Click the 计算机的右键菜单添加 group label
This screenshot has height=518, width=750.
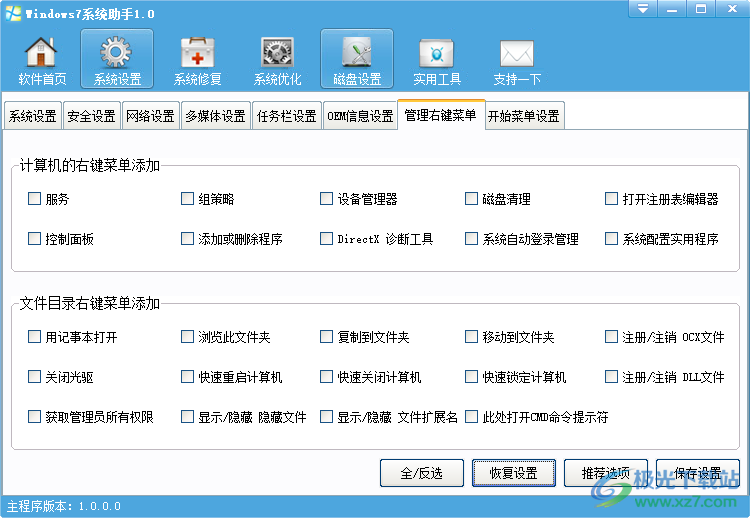(x=89, y=165)
